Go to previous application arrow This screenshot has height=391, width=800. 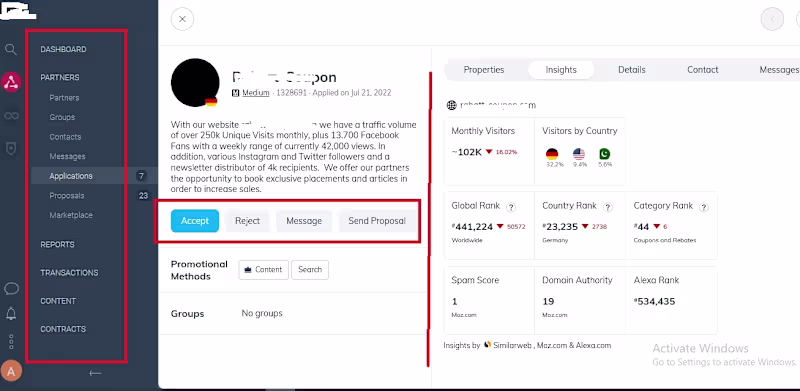click(x=772, y=19)
